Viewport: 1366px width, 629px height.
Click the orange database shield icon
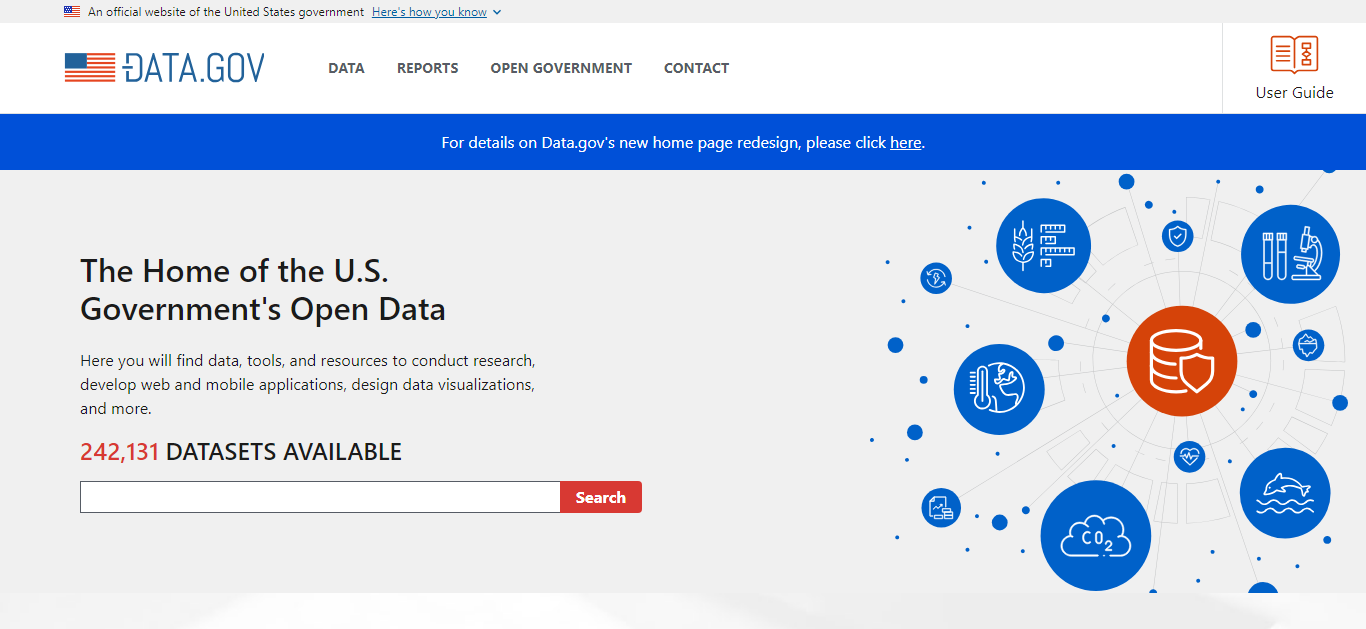click(x=1181, y=361)
